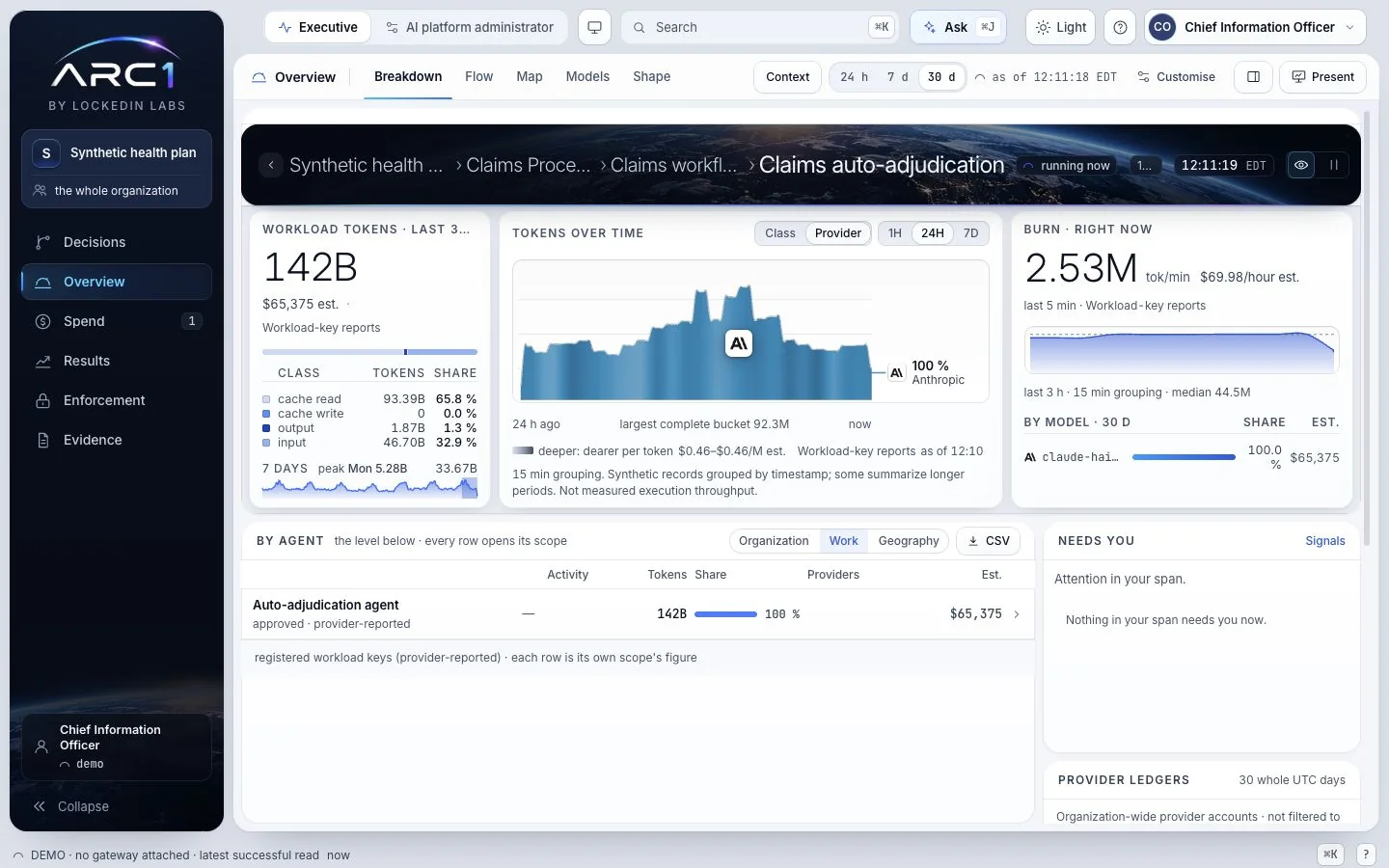Toggle the eye visibility button in banner
Image resolution: width=1389 pixels, height=868 pixels.
pyautogui.click(x=1300, y=165)
